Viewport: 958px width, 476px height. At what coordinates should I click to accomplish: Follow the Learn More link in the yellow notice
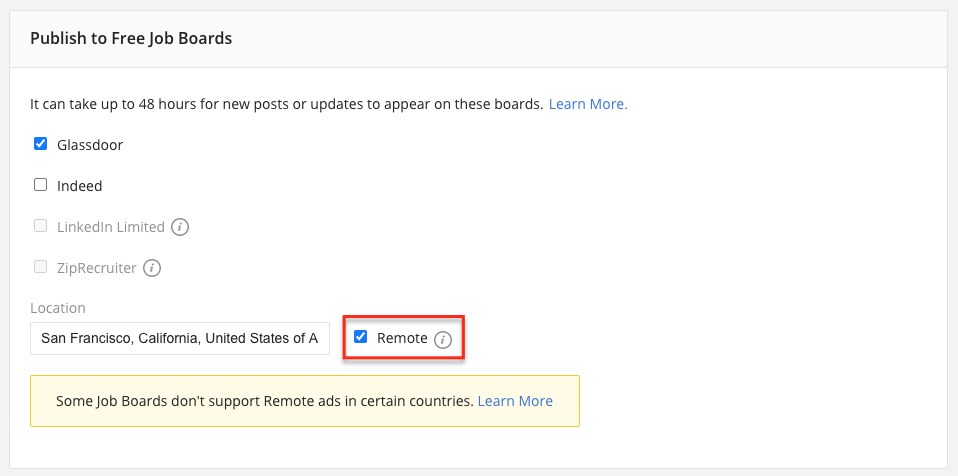pyautogui.click(x=515, y=401)
